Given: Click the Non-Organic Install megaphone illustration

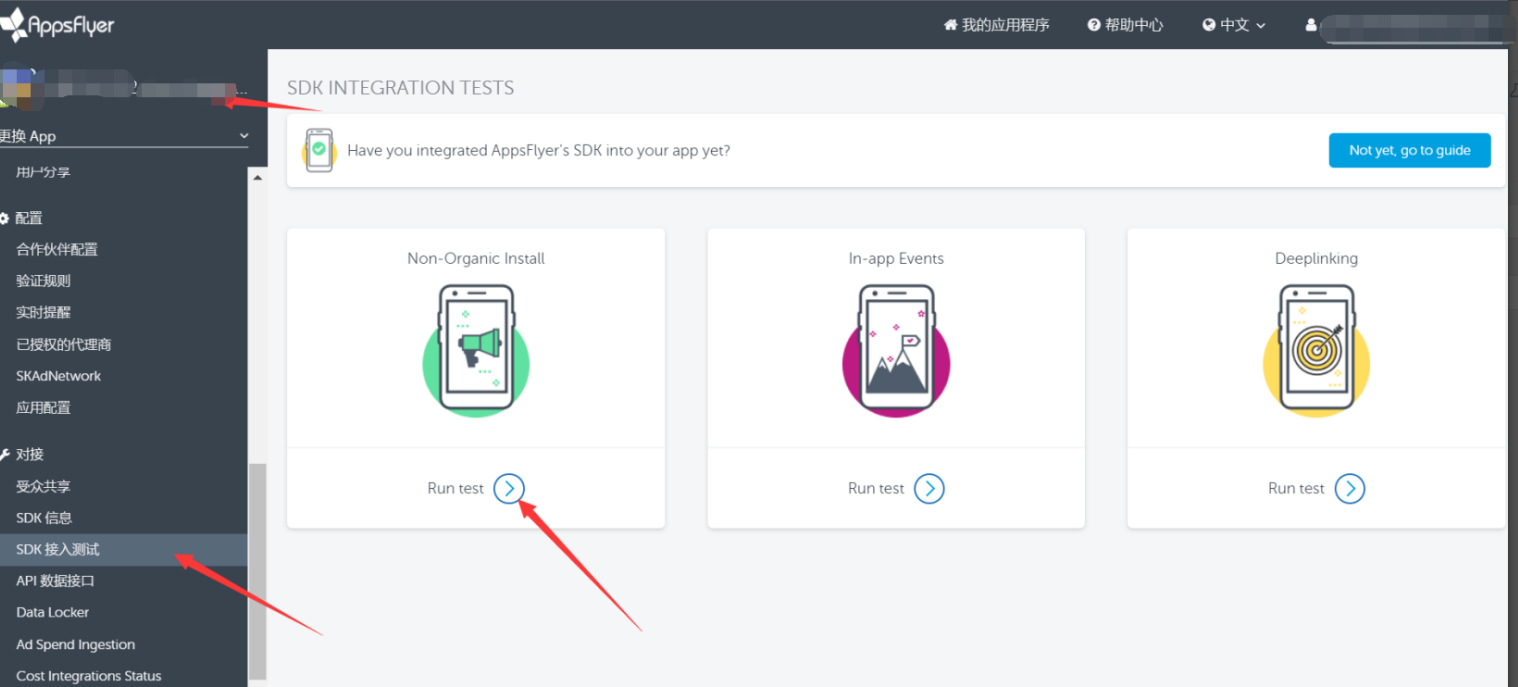Looking at the screenshot, I should tap(476, 350).
